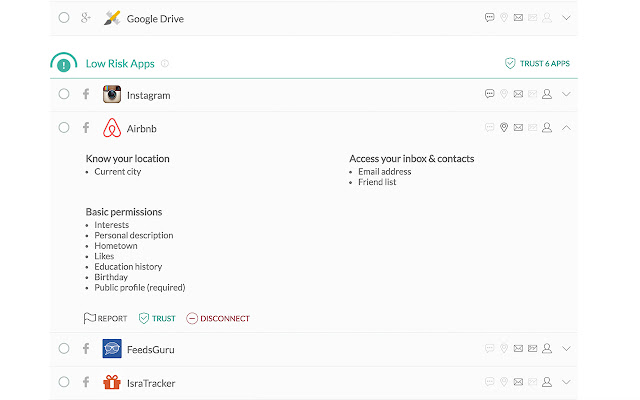Image resolution: width=640 pixels, height=400 pixels.
Task: Click the Low Risk Apps info icon
Action: coord(165,63)
